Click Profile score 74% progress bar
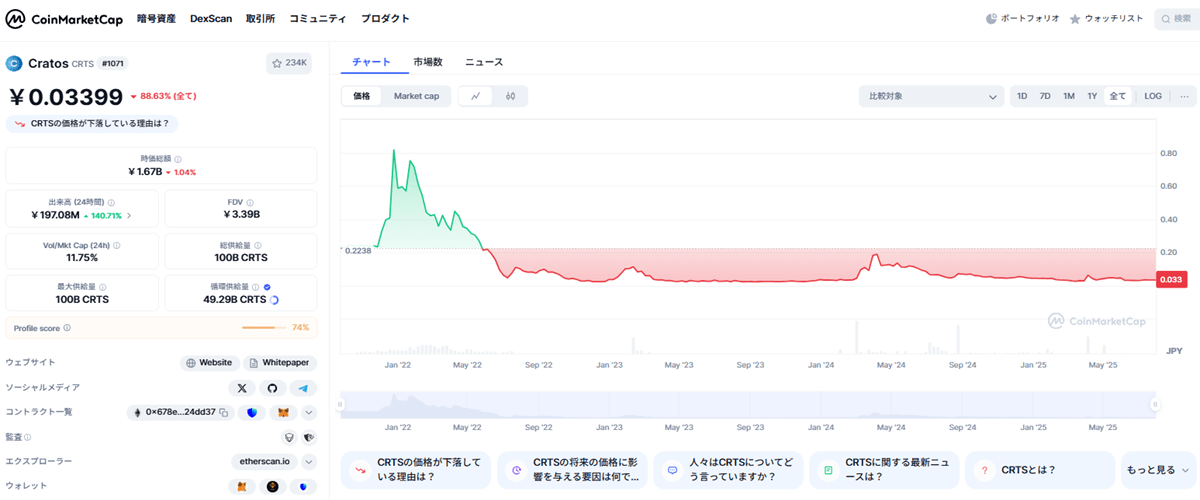 [x=264, y=328]
